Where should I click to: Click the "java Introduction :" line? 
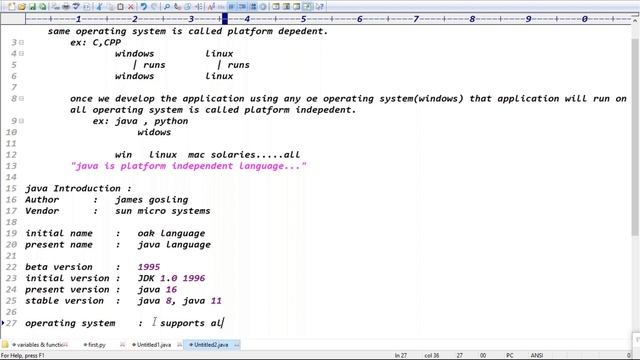[78, 189]
